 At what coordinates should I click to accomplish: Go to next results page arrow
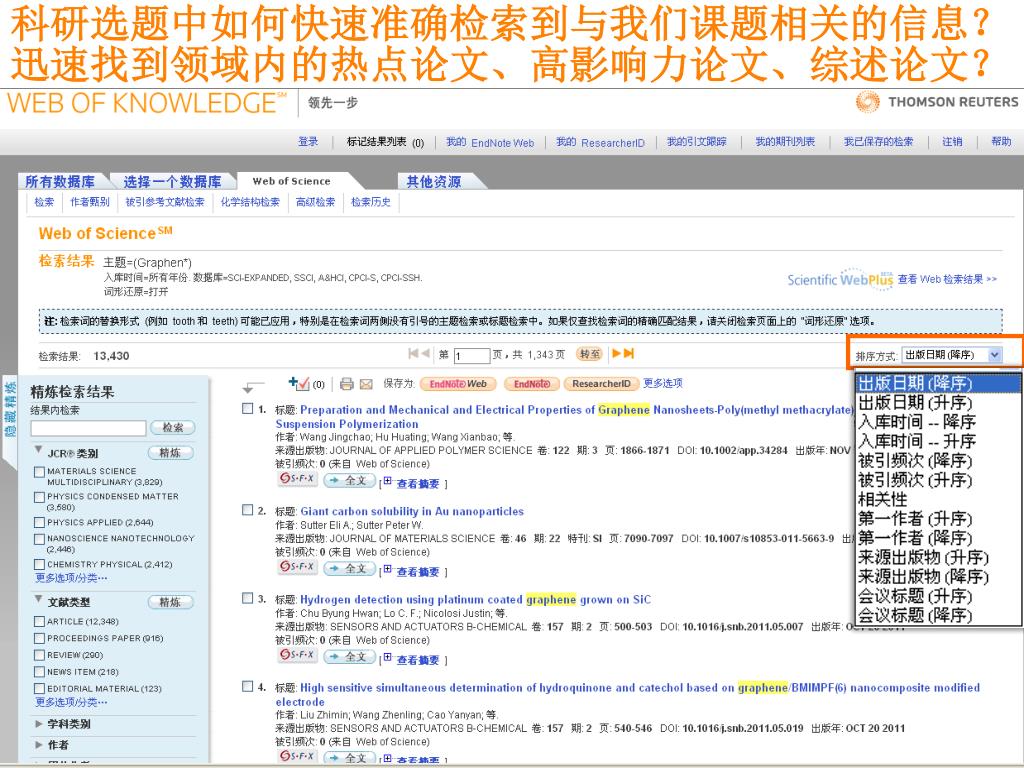click(x=616, y=353)
